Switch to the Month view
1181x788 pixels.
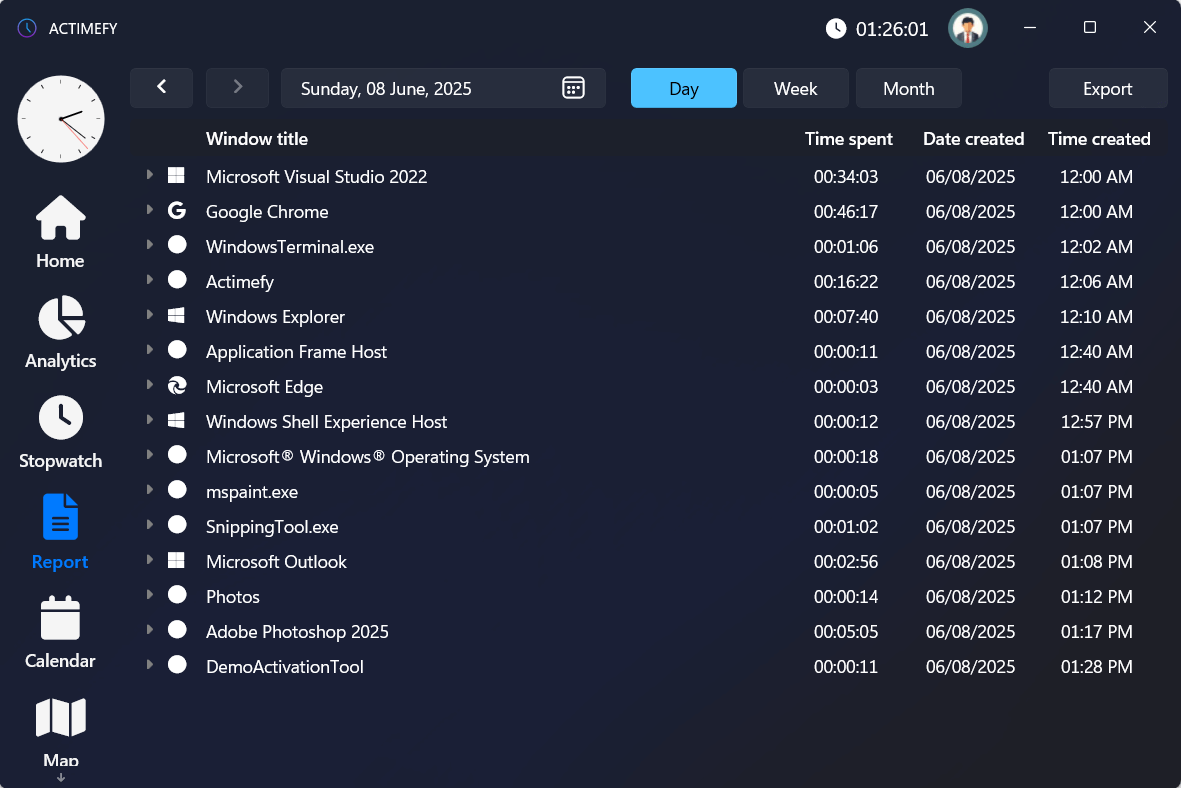[x=908, y=88]
